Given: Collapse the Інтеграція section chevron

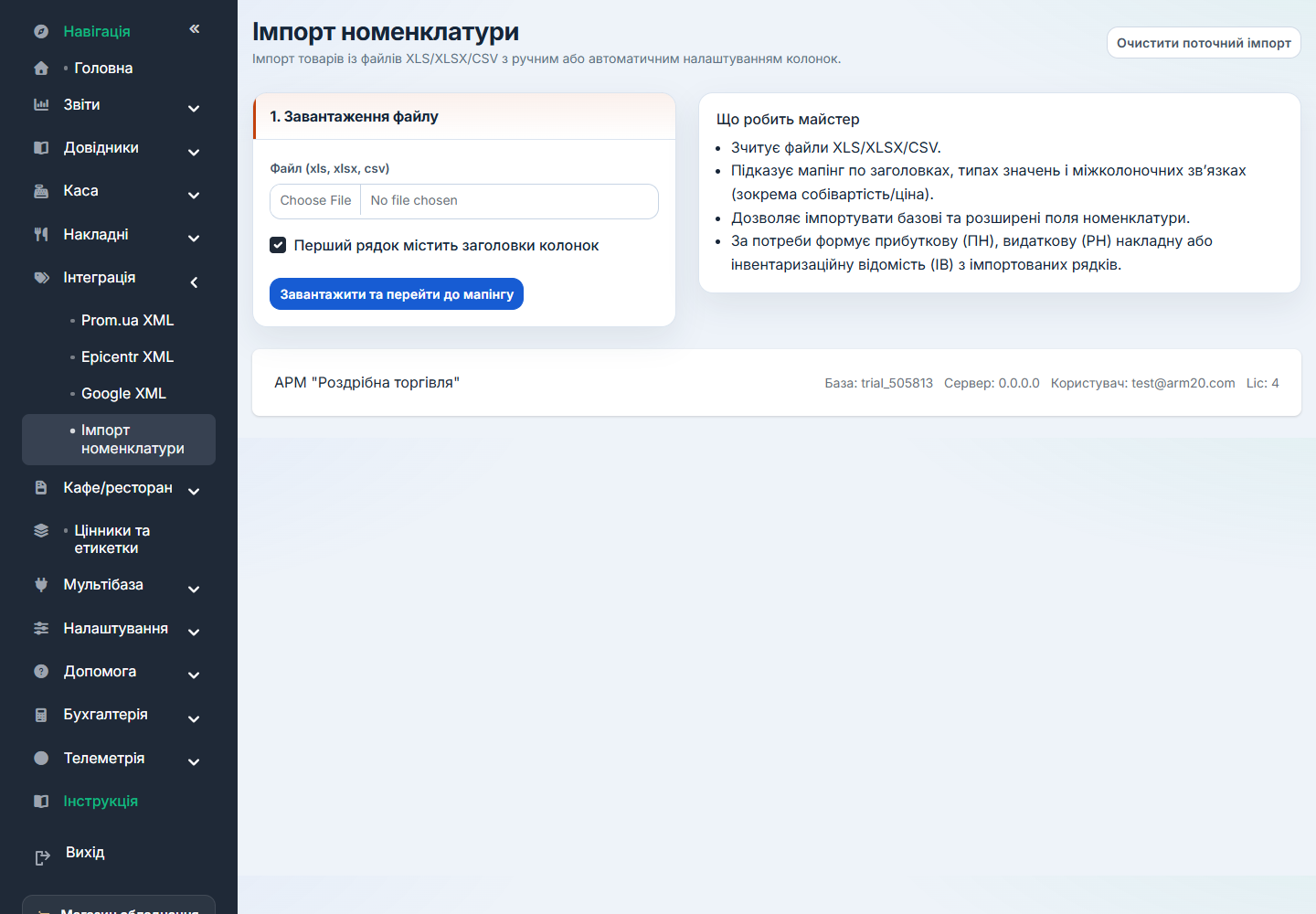Looking at the screenshot, I should point(194,282).
